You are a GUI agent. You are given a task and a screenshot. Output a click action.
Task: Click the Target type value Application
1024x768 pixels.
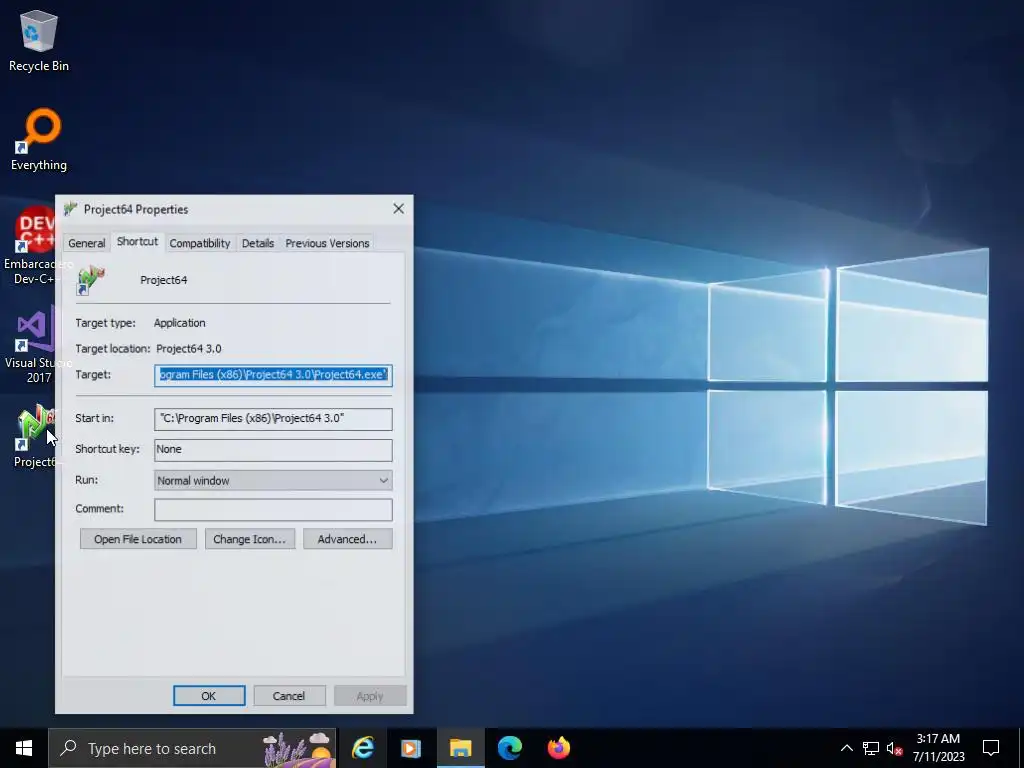[x=180, y=323]
